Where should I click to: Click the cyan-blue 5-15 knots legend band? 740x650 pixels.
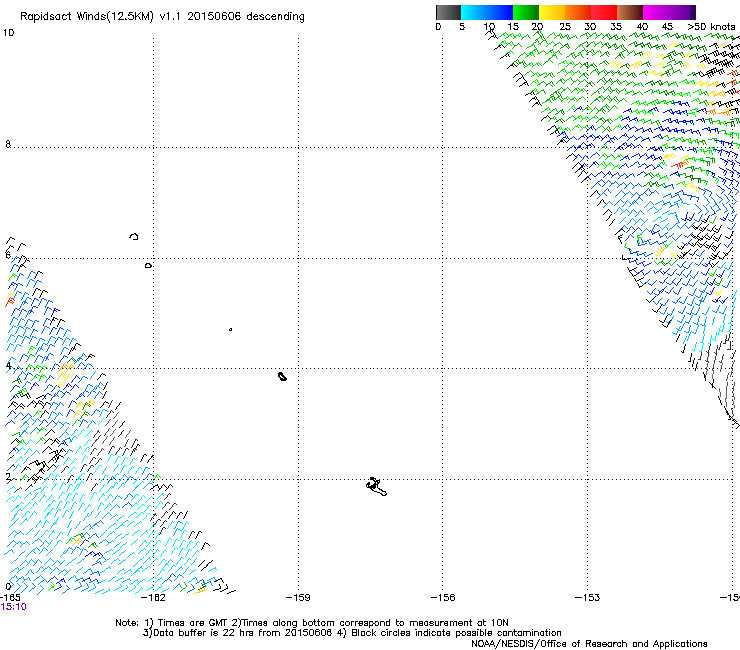pyautogui.click(x=487, y=12)
